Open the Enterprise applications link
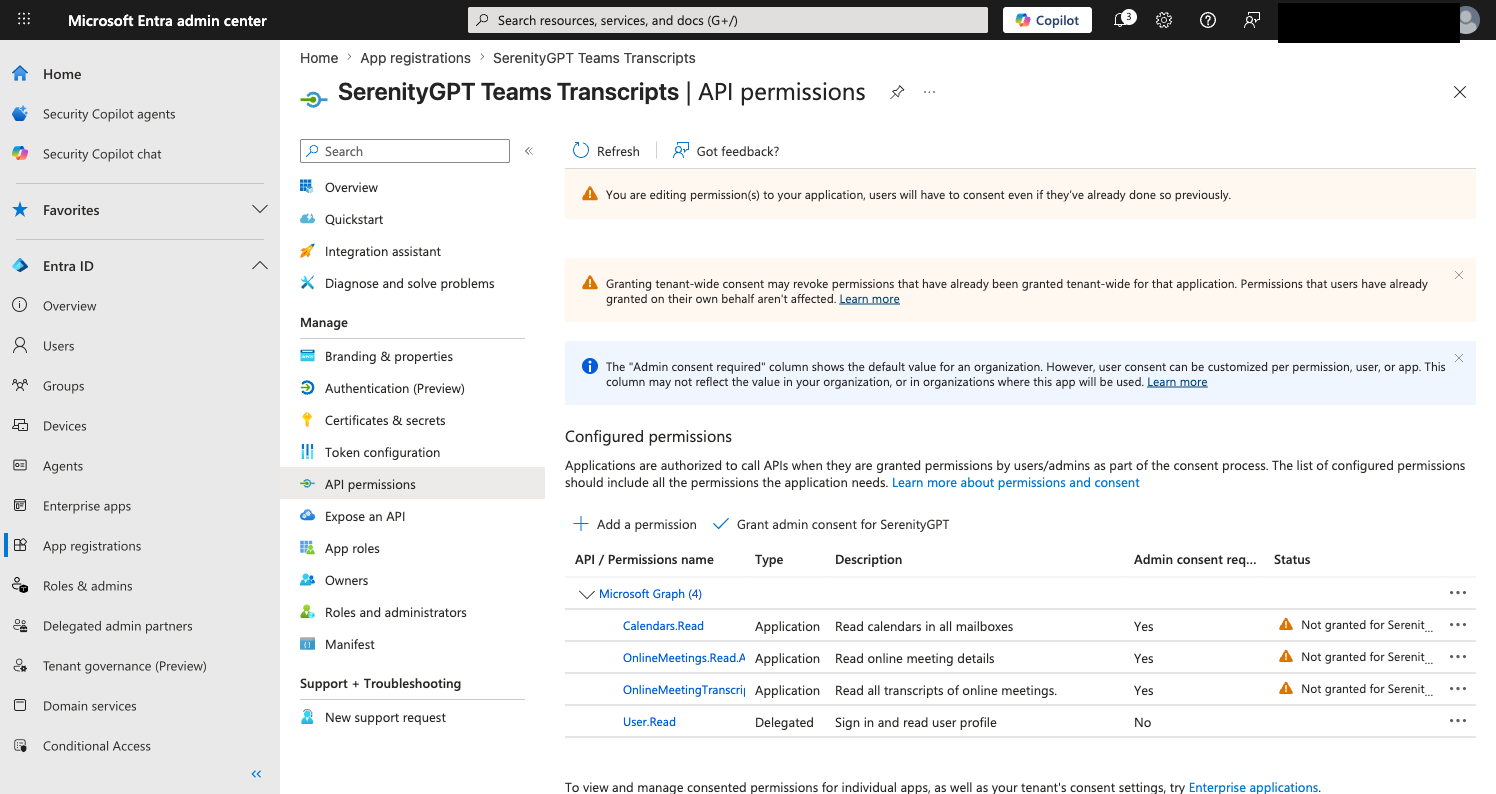1496x794 pixels. 1253,787
